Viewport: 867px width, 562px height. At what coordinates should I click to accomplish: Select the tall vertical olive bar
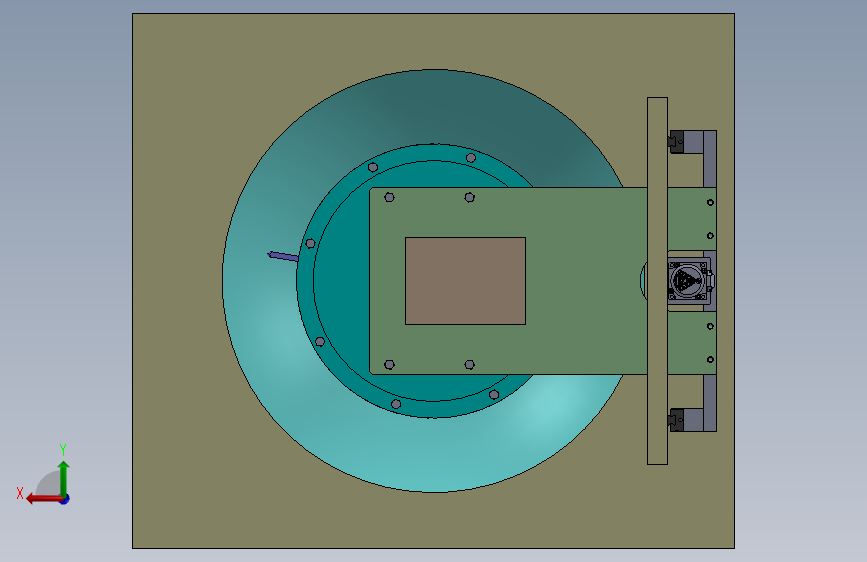657,281
